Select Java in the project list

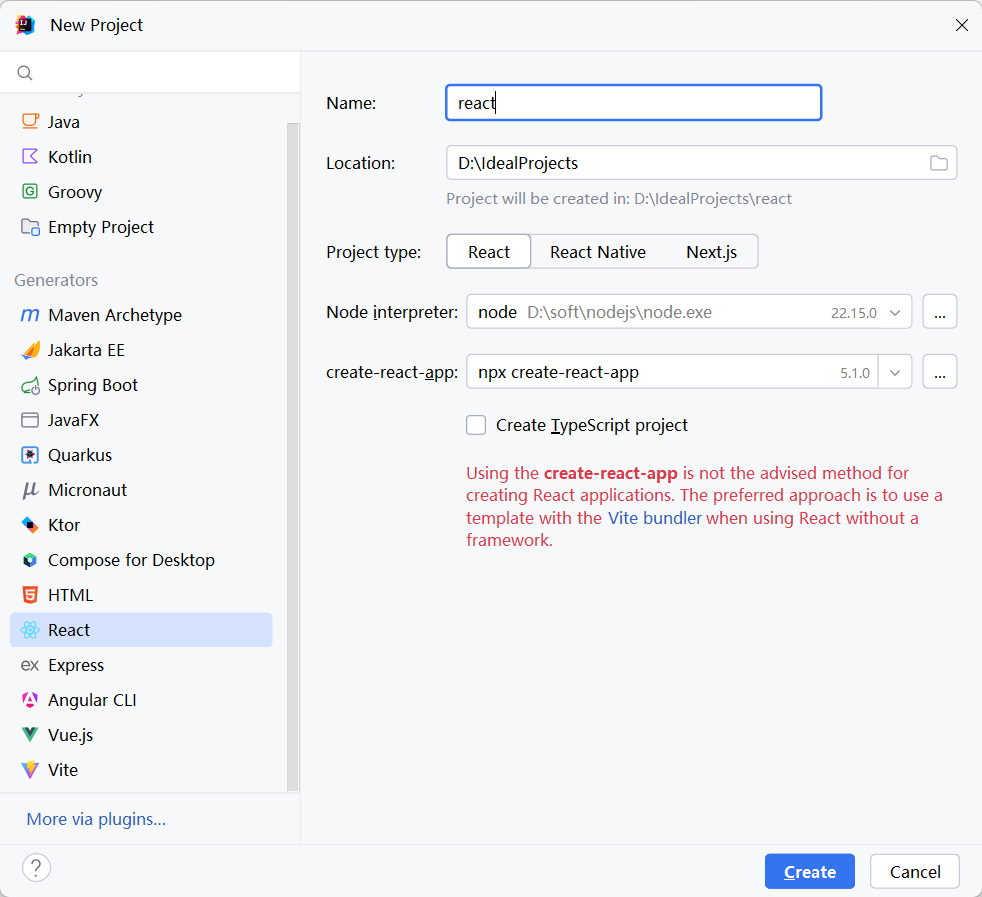click(x=142, y=122)
